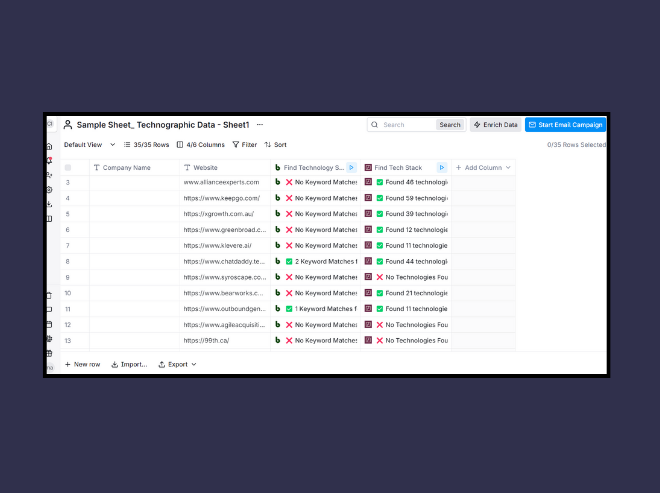Open the Default View dropdown

[x=89, y=145]
